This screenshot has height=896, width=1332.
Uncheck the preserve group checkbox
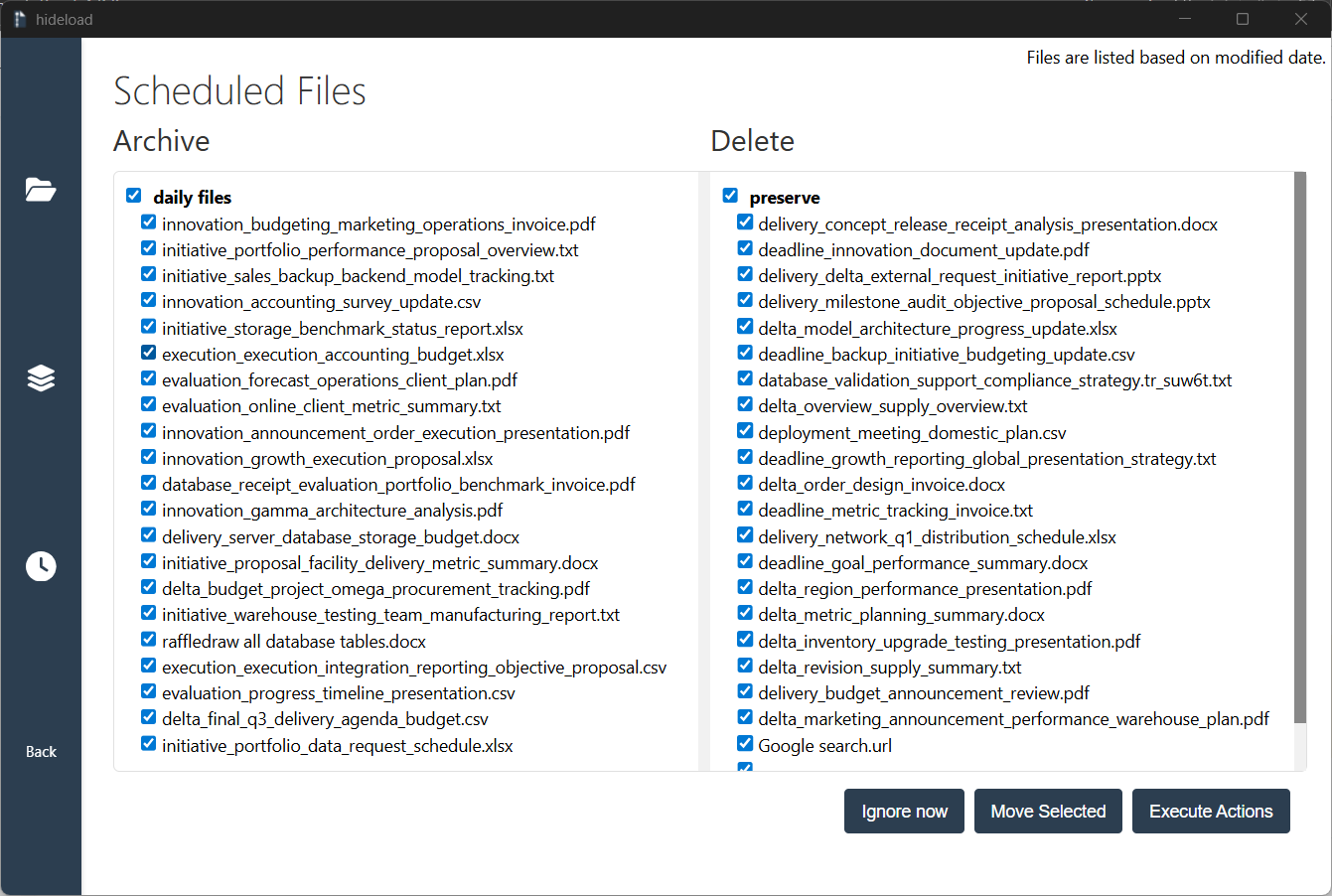(x=730, y=196)
